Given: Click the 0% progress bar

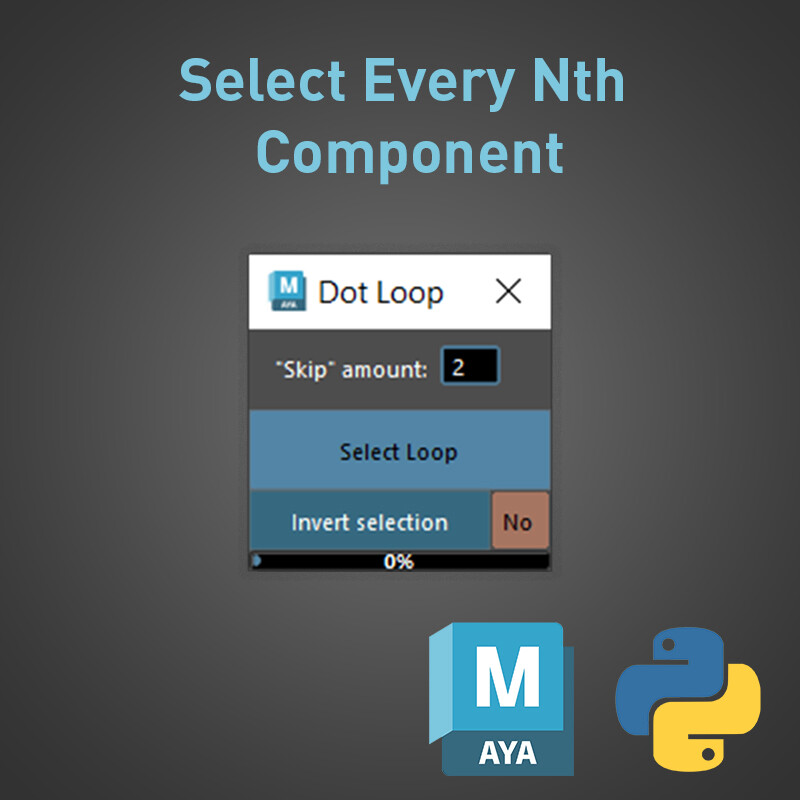Looking at the screenshot, I should click(399, 561).
